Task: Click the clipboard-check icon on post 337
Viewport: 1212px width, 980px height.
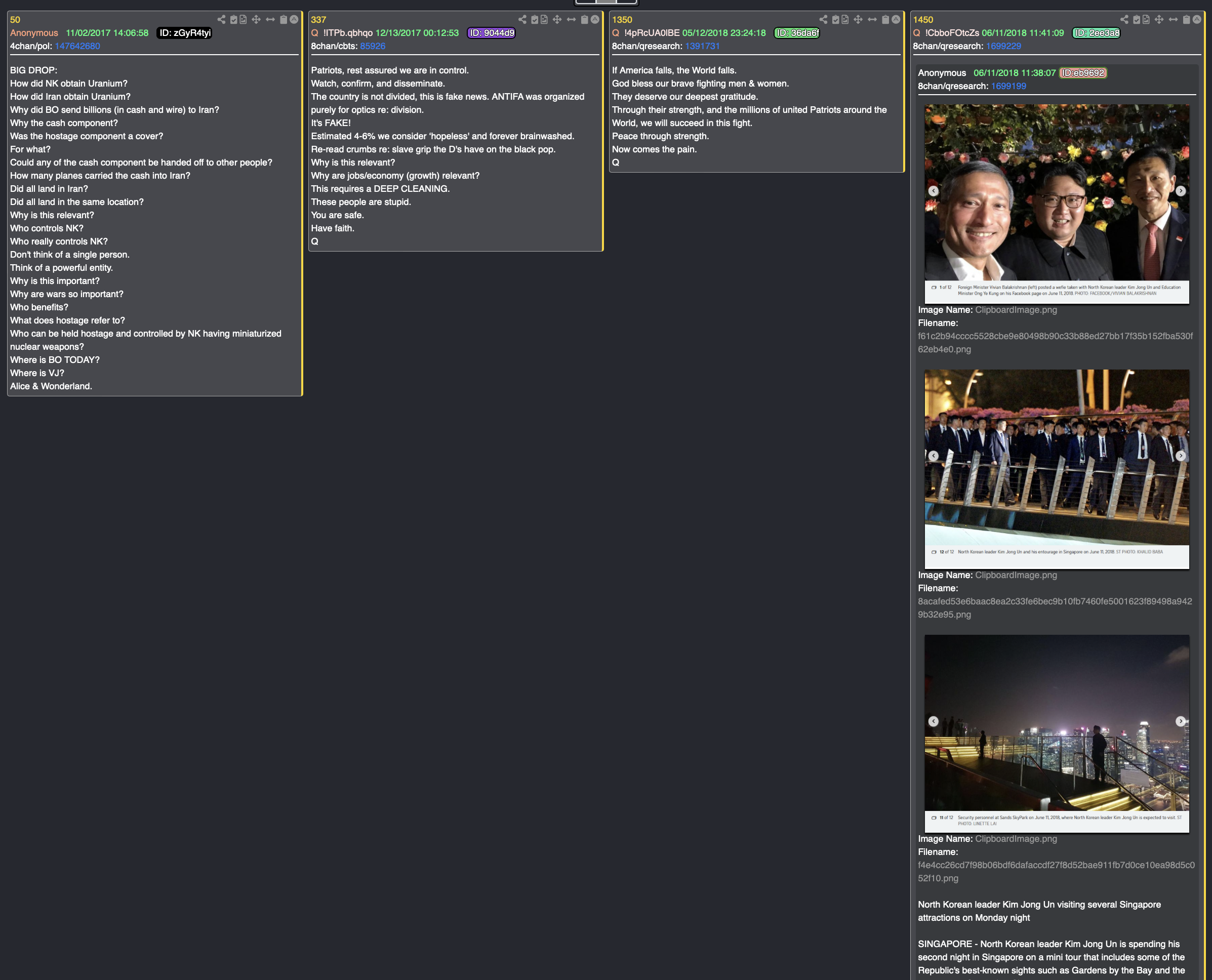Action: 535,20
